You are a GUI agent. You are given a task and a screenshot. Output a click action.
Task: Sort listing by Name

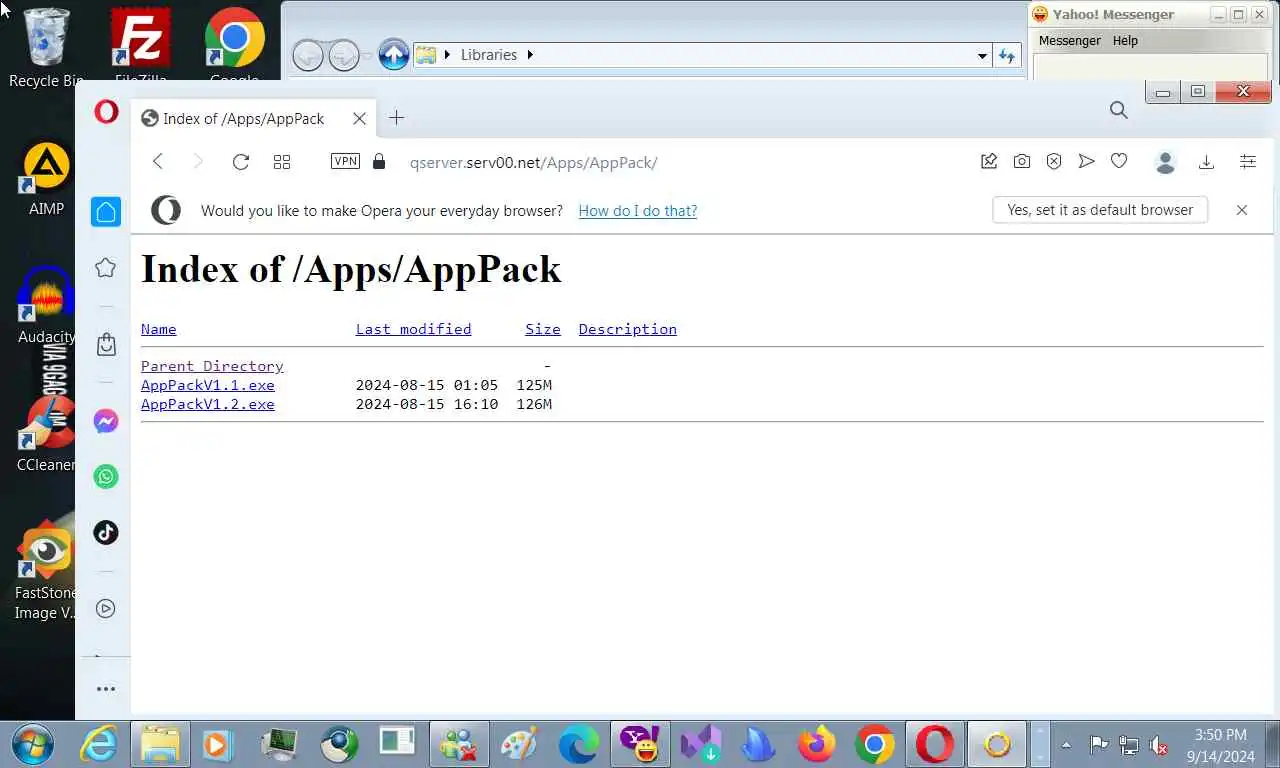pos(158,329)
